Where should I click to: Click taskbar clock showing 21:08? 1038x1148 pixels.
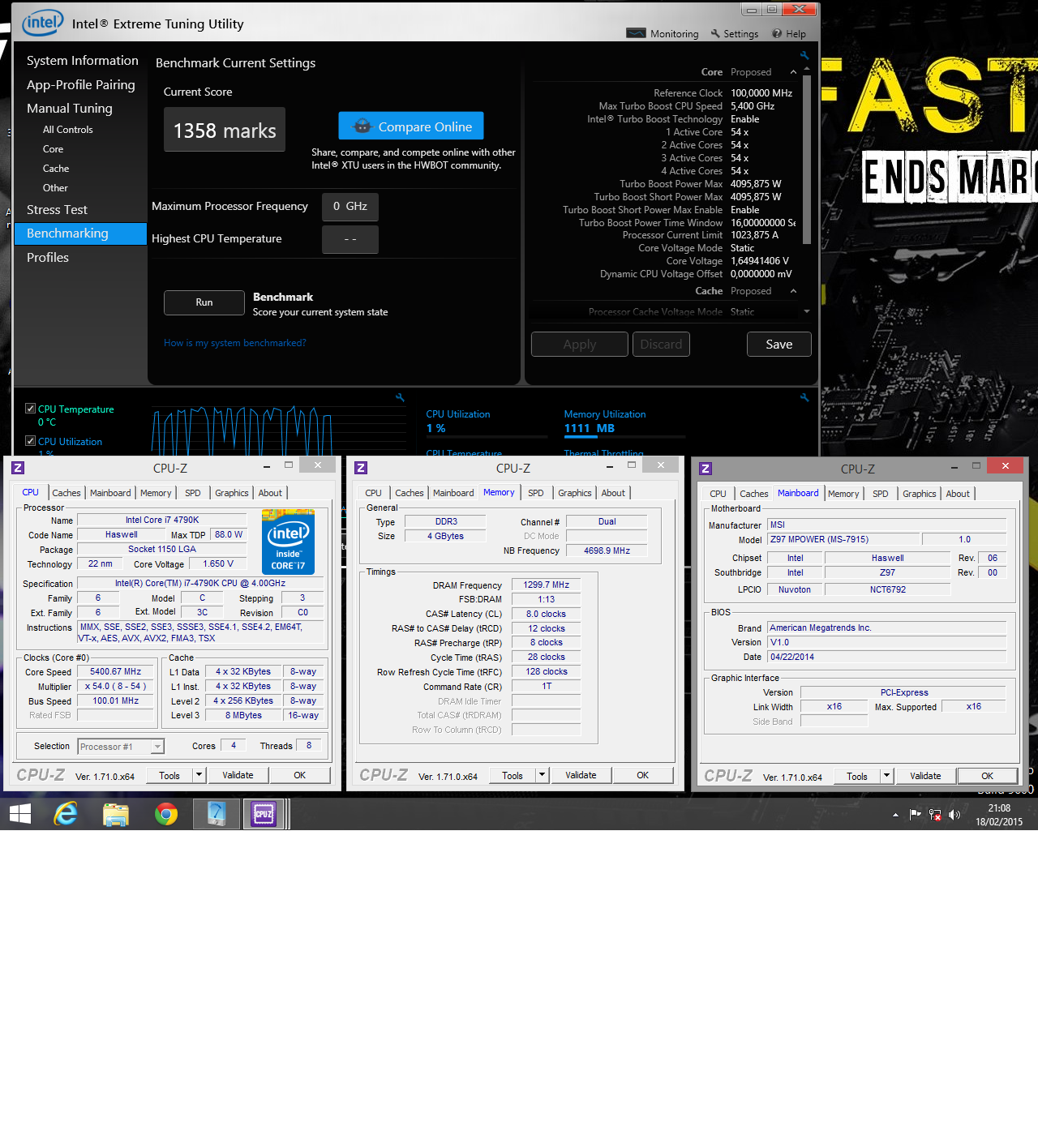click(999, 815)
